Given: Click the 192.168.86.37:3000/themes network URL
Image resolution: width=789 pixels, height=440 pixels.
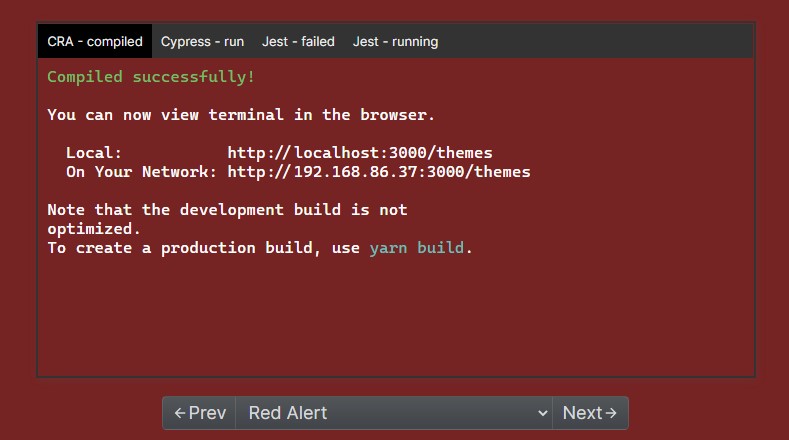Looking at the screenshot, I should click(379, 172).
